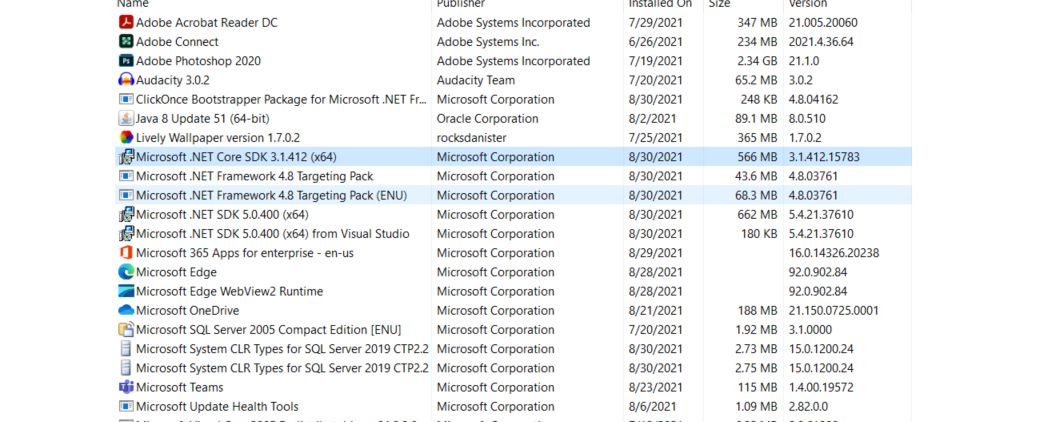Click the 115 MB size value
This screenshot has width=1057, height=422.
click(x=758, y=388)
